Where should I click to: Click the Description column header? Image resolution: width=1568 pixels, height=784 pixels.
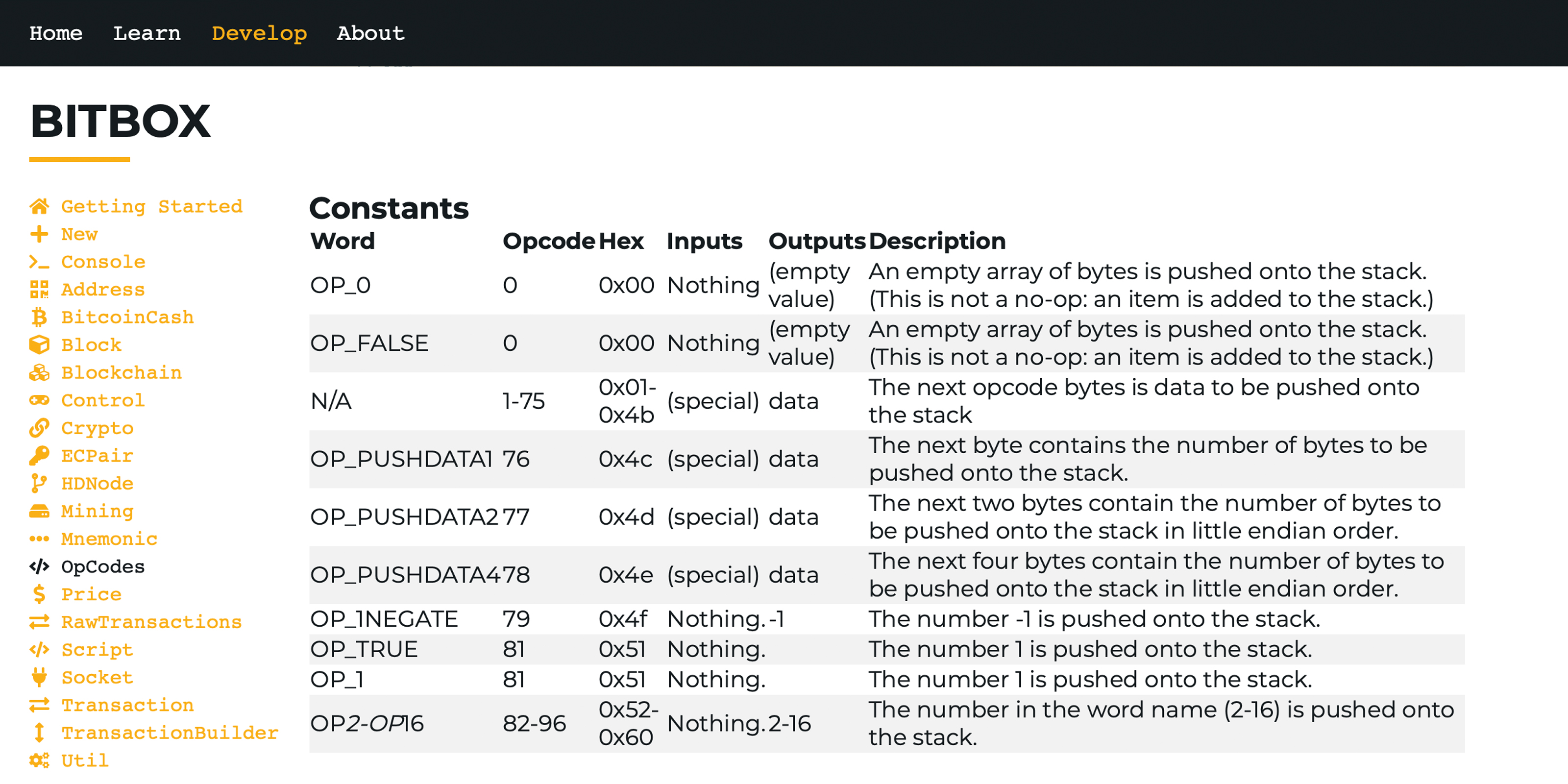click(x=937, y=242)
